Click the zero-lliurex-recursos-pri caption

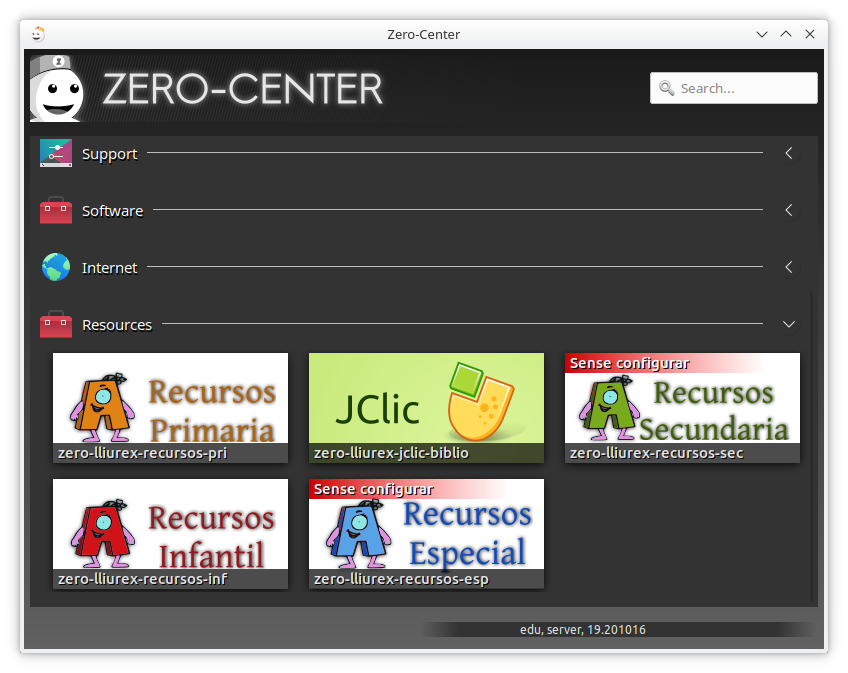click(142, 453)
